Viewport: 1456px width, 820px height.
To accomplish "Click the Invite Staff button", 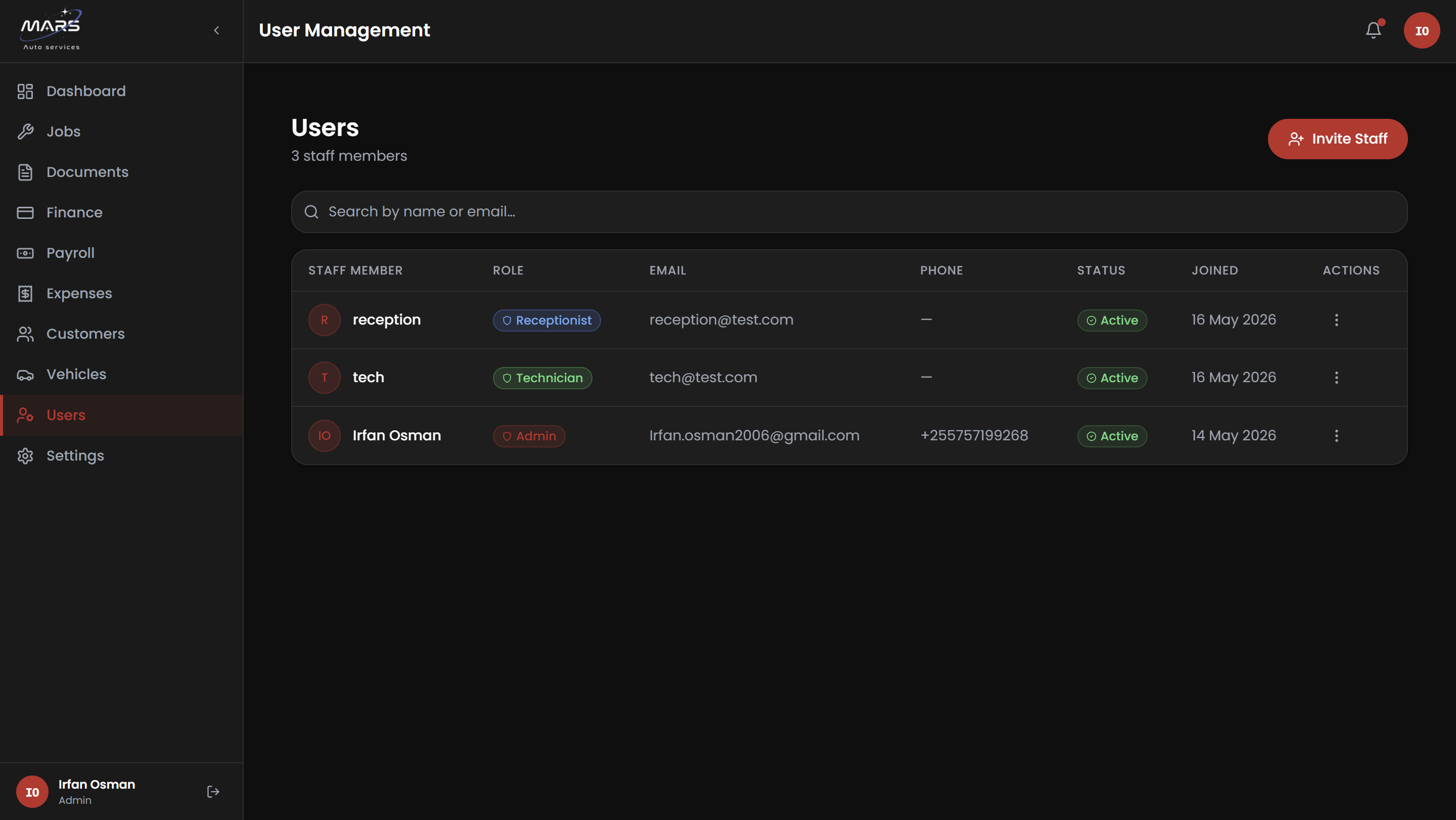I will [x=1337, y=139].
